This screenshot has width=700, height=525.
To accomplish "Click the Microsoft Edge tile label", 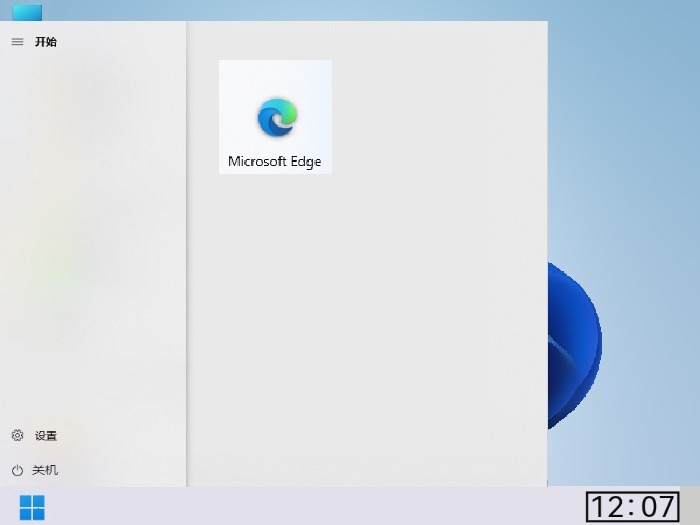I will click(x=275, y=161).
